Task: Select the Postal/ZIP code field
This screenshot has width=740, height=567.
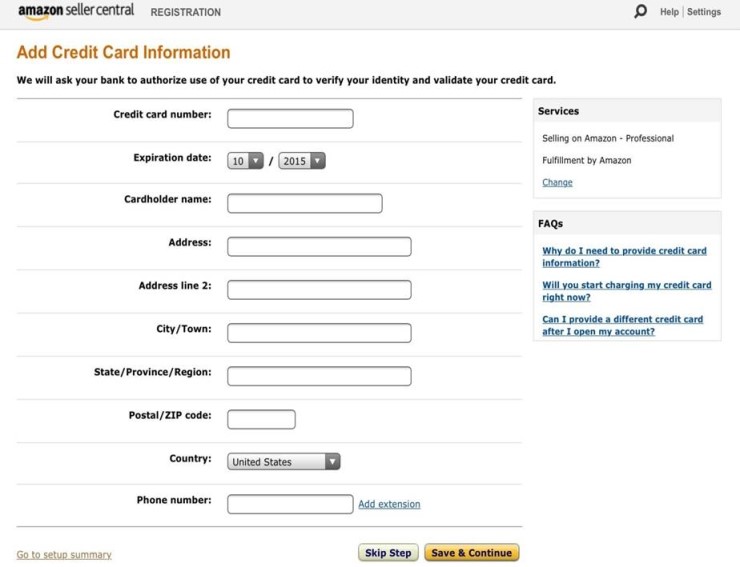Action: [261, 419]
